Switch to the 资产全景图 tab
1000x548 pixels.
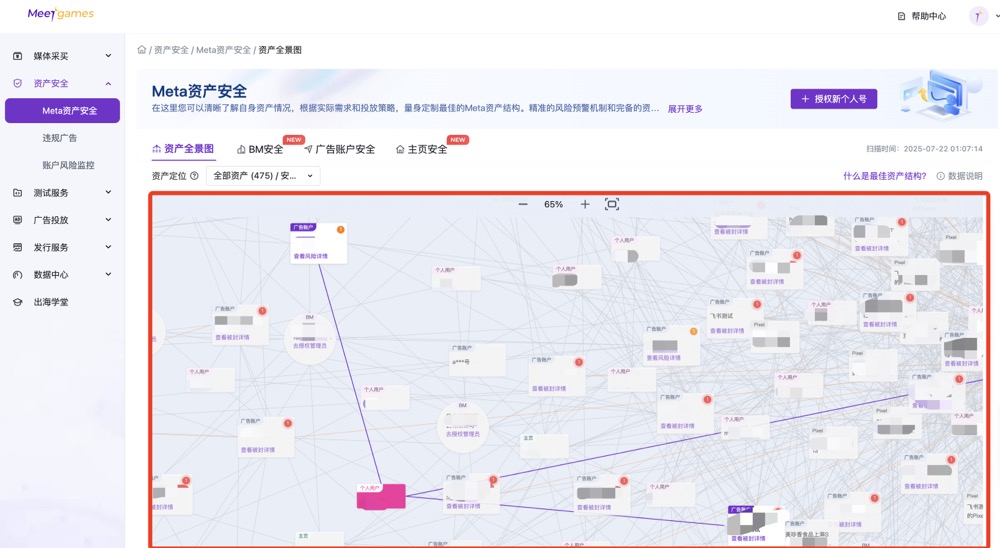(x=183, y=149)
